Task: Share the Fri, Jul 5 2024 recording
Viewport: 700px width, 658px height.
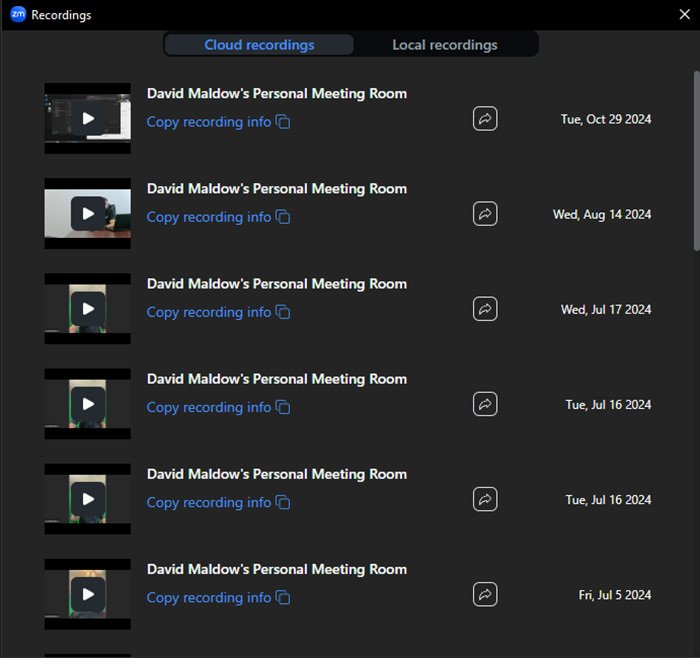Action: pos(485,594)
